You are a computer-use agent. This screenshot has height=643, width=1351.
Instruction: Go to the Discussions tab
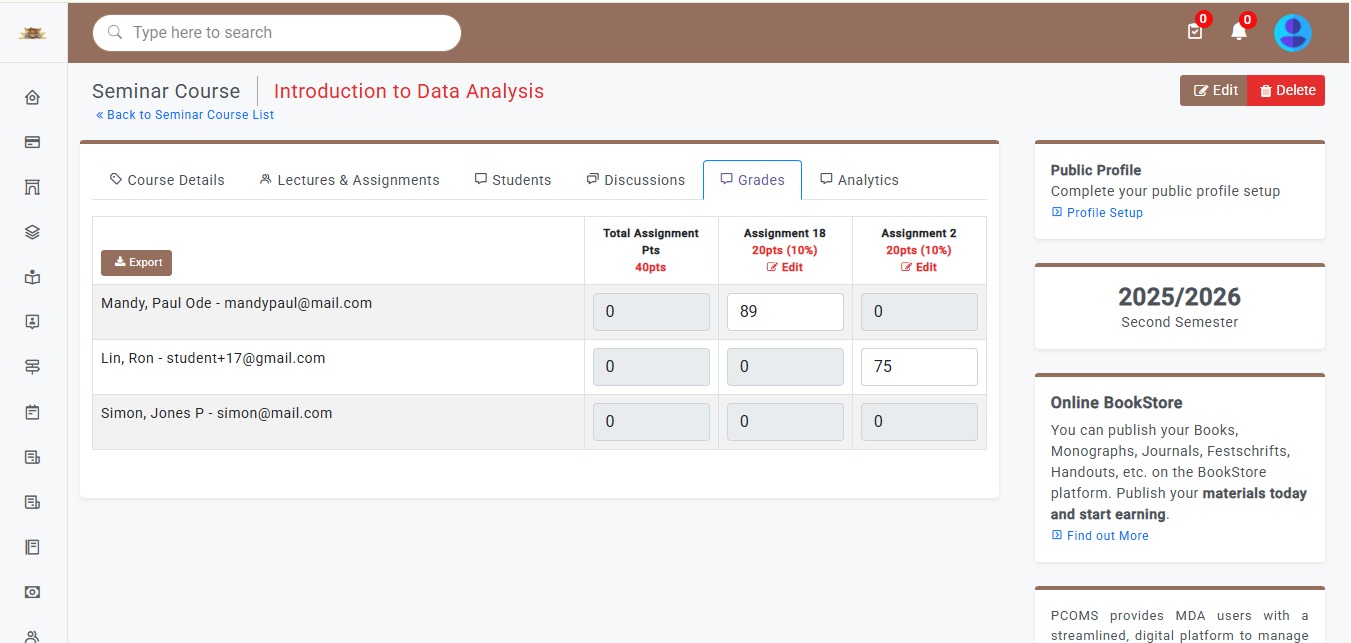pos(635,180)
